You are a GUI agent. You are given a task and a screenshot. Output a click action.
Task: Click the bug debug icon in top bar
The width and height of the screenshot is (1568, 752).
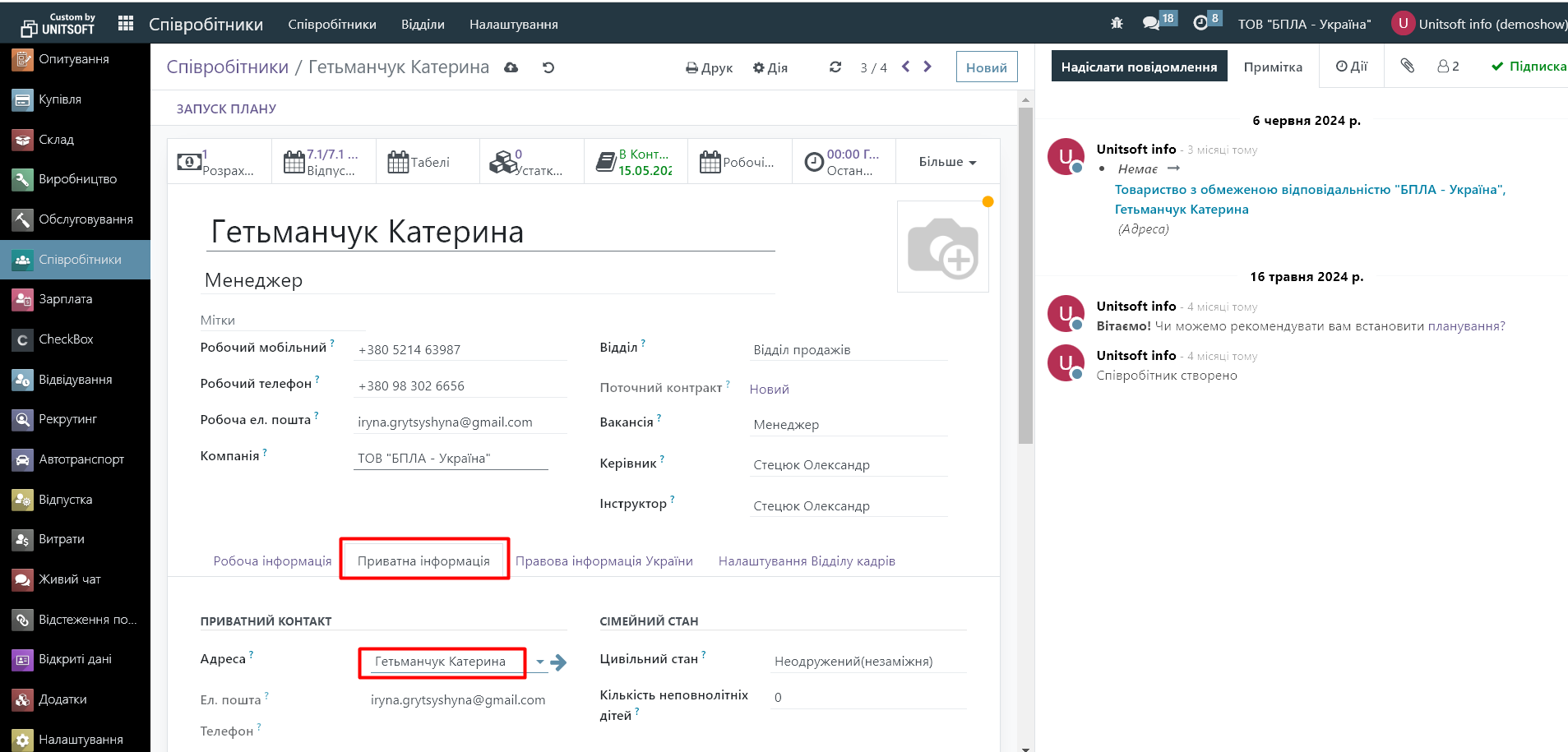pos(1117,24)
